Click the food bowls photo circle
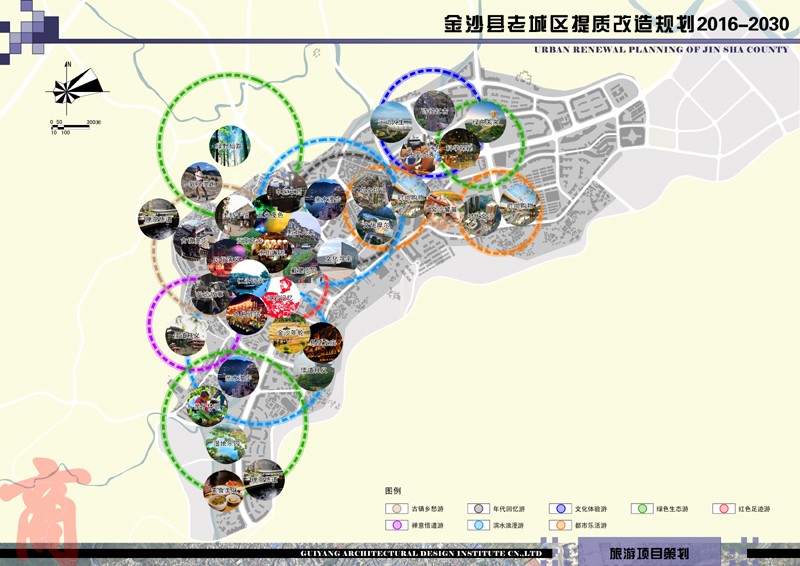This screenshot has height=566, width=800. 223,491
